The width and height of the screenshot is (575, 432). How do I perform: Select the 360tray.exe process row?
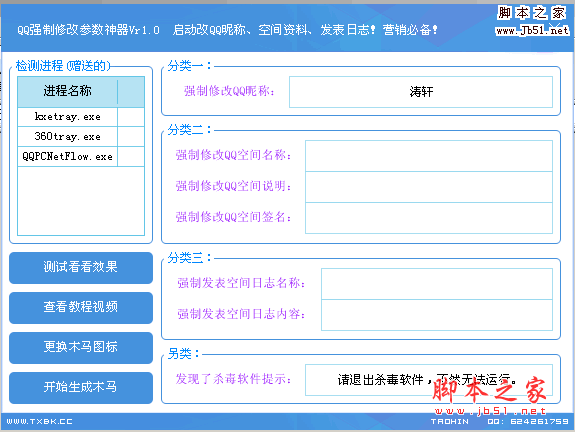point(81,137)
